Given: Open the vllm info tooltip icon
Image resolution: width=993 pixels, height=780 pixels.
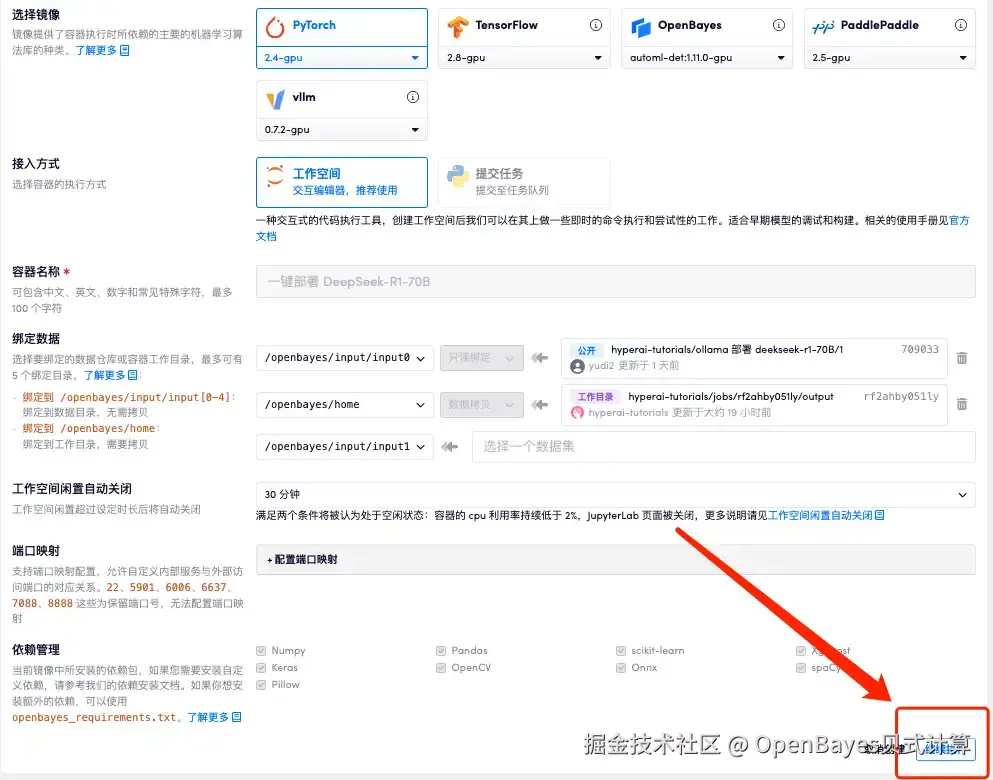Looking at the screenshot, I should tap(413, 97).
